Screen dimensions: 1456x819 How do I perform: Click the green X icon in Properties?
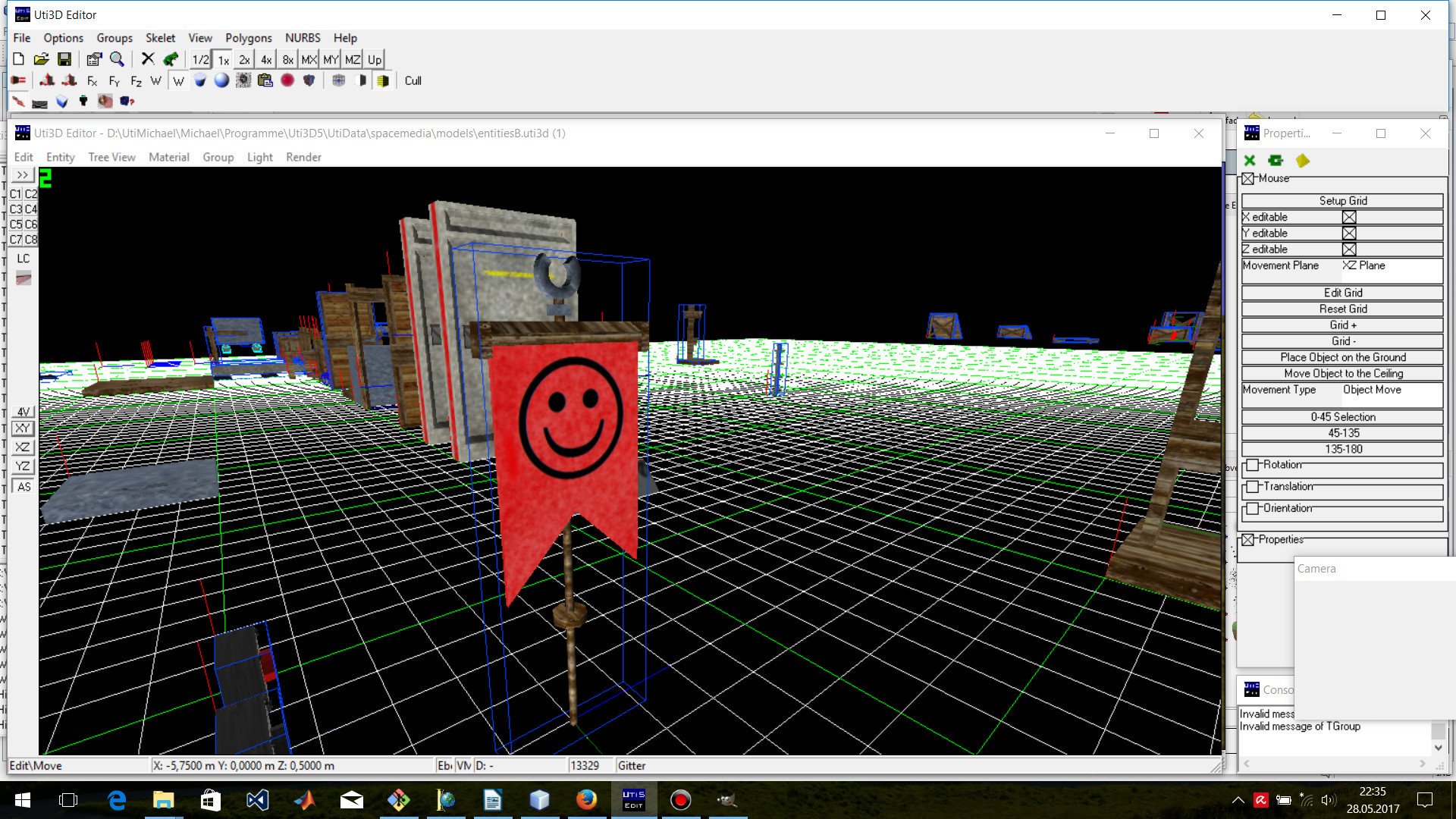[x=1250, y=161]
